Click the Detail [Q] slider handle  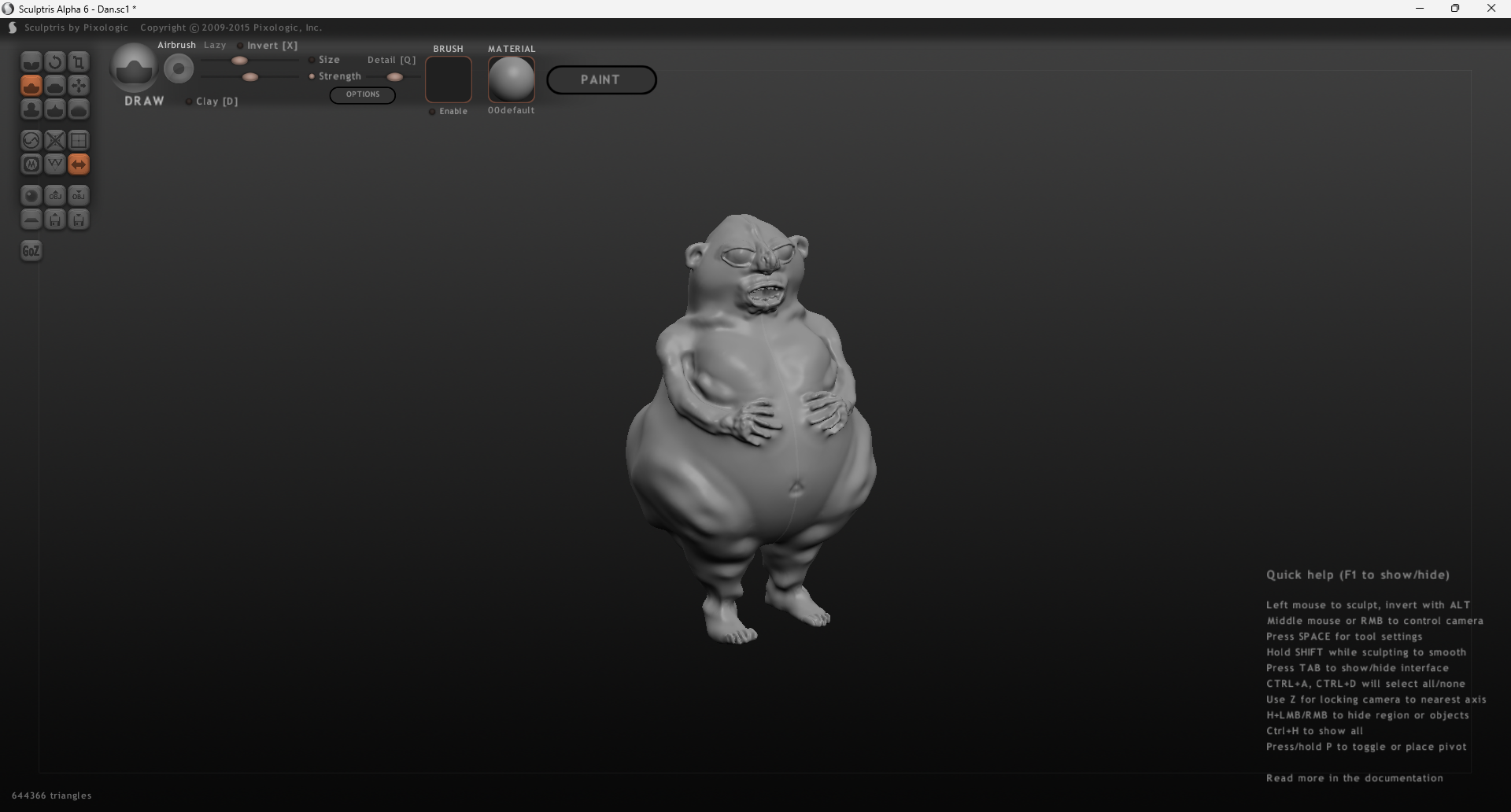[395, 77]
